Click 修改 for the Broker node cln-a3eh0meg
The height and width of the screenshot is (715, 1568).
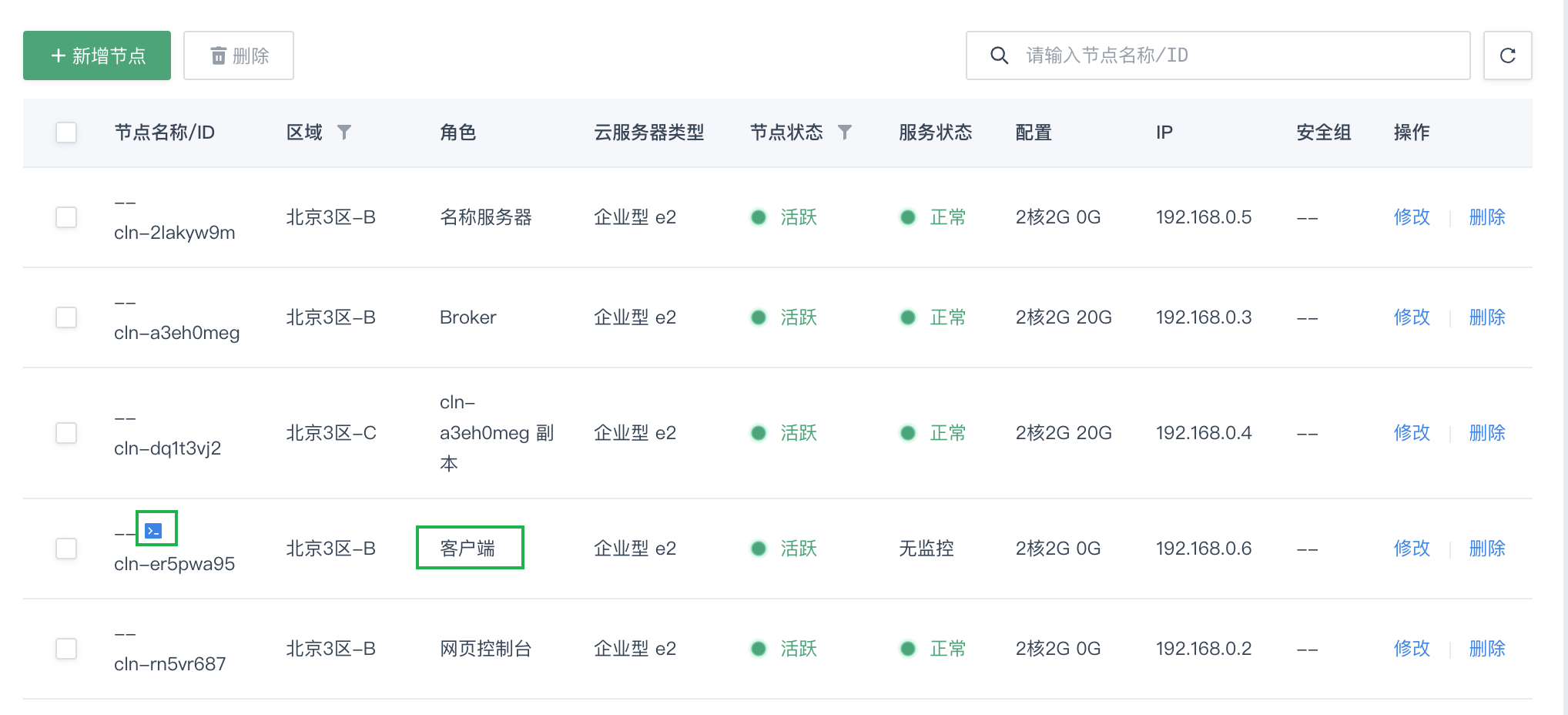[1411, 317]
